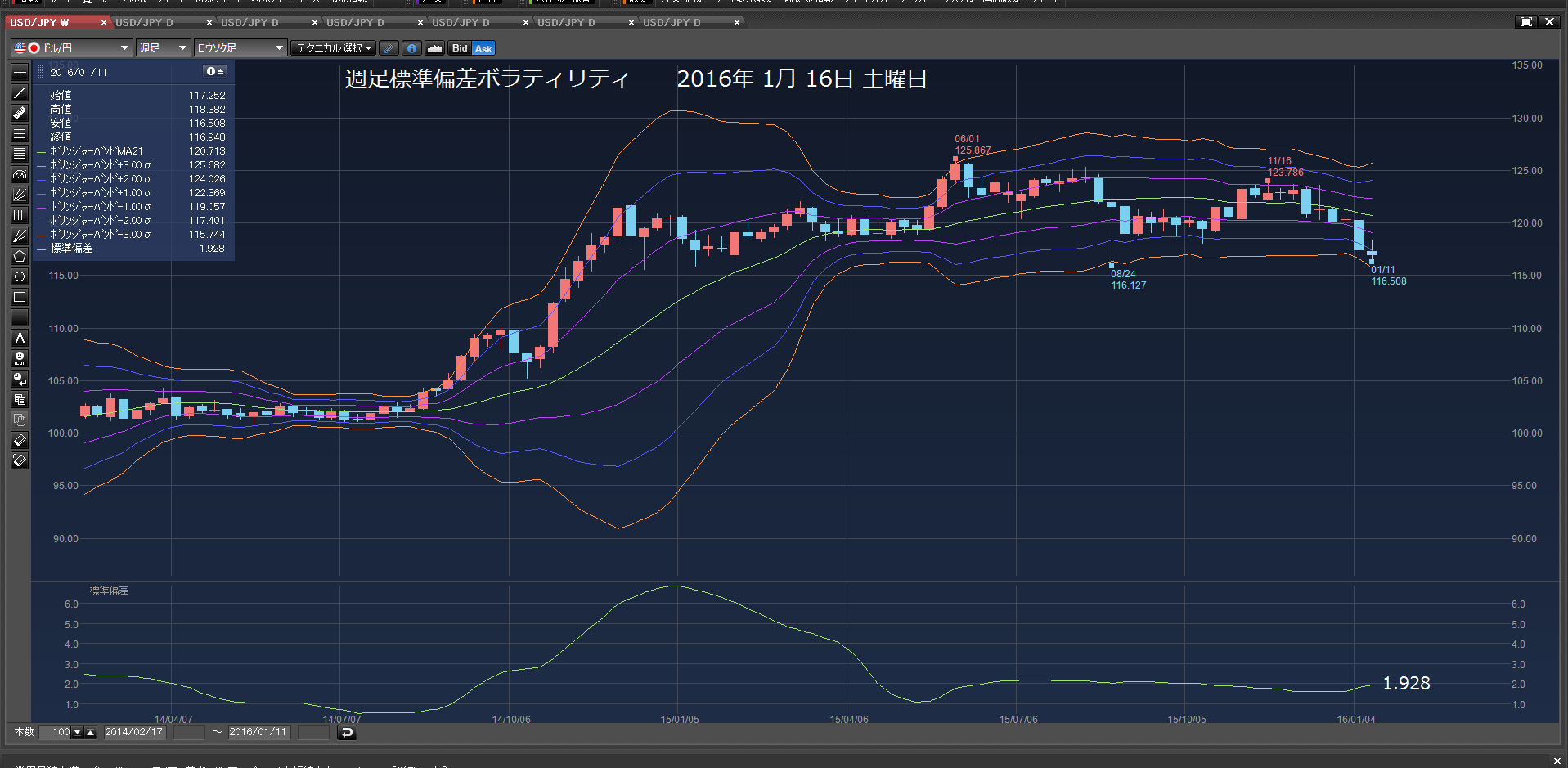Select the multi-line retracement tool
Viewport: 1568px width, 768px height.
tap(20, 154)
